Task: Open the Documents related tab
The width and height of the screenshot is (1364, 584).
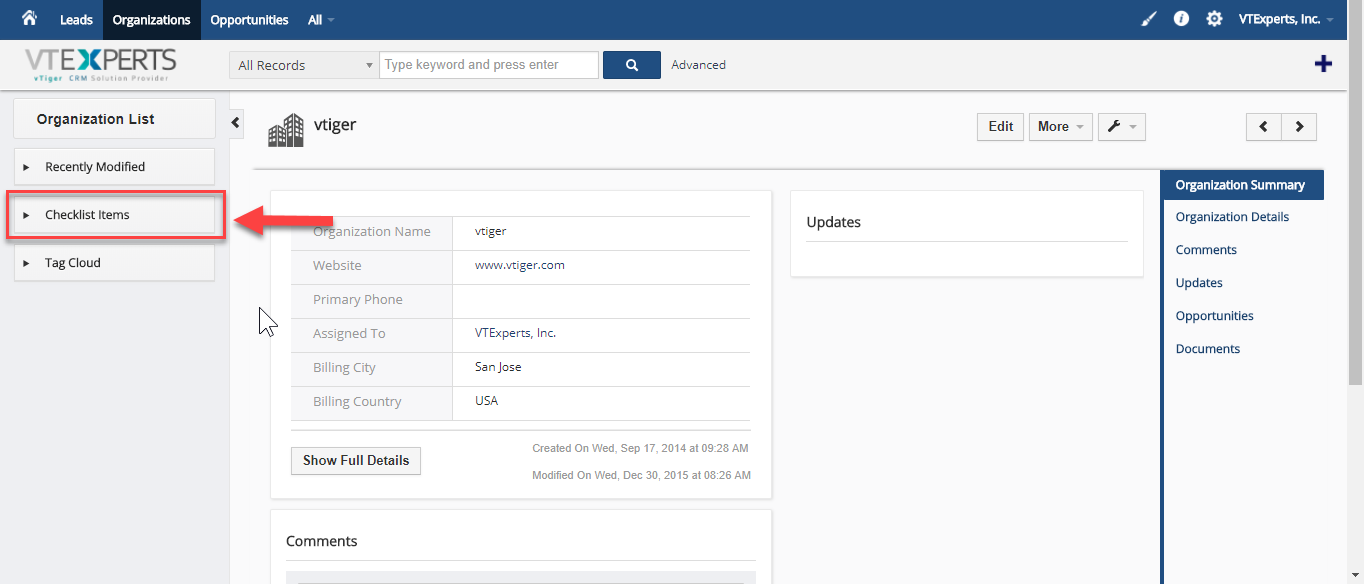Action: coord(1208,349)
